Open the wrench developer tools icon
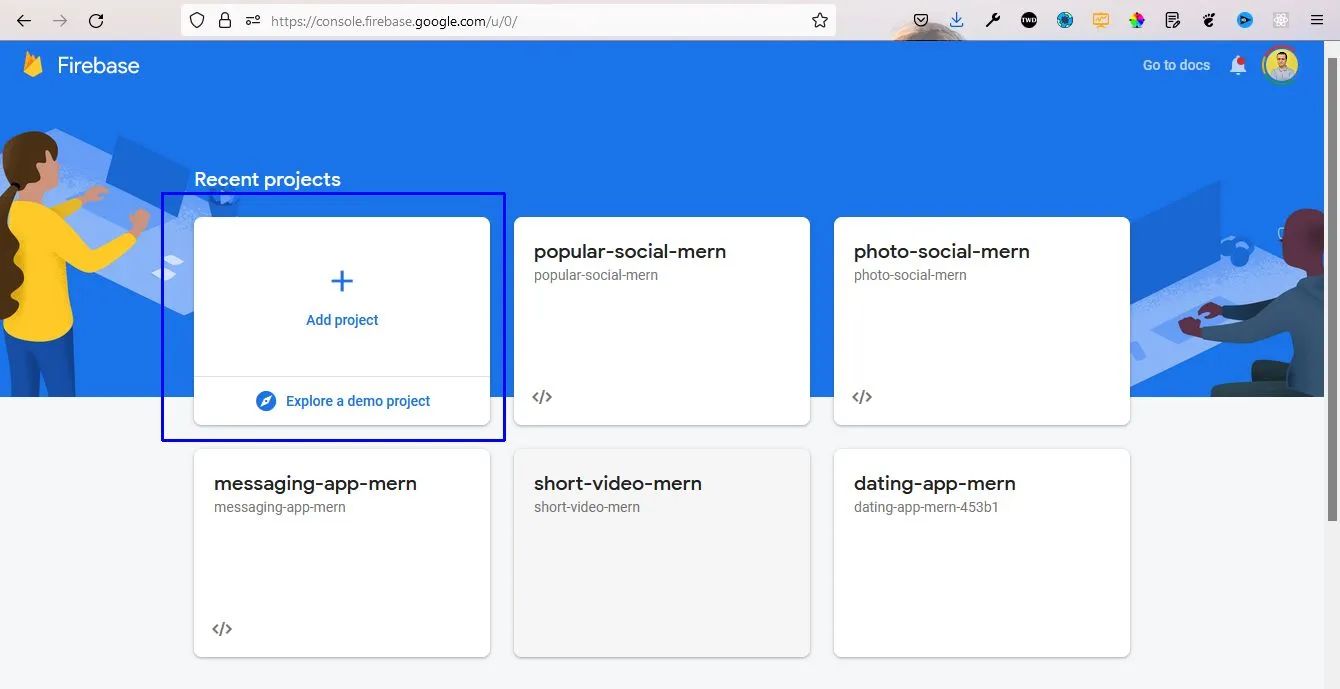Screen dimensions: 1340x689 pyautogui.click(x=993, y=20)
